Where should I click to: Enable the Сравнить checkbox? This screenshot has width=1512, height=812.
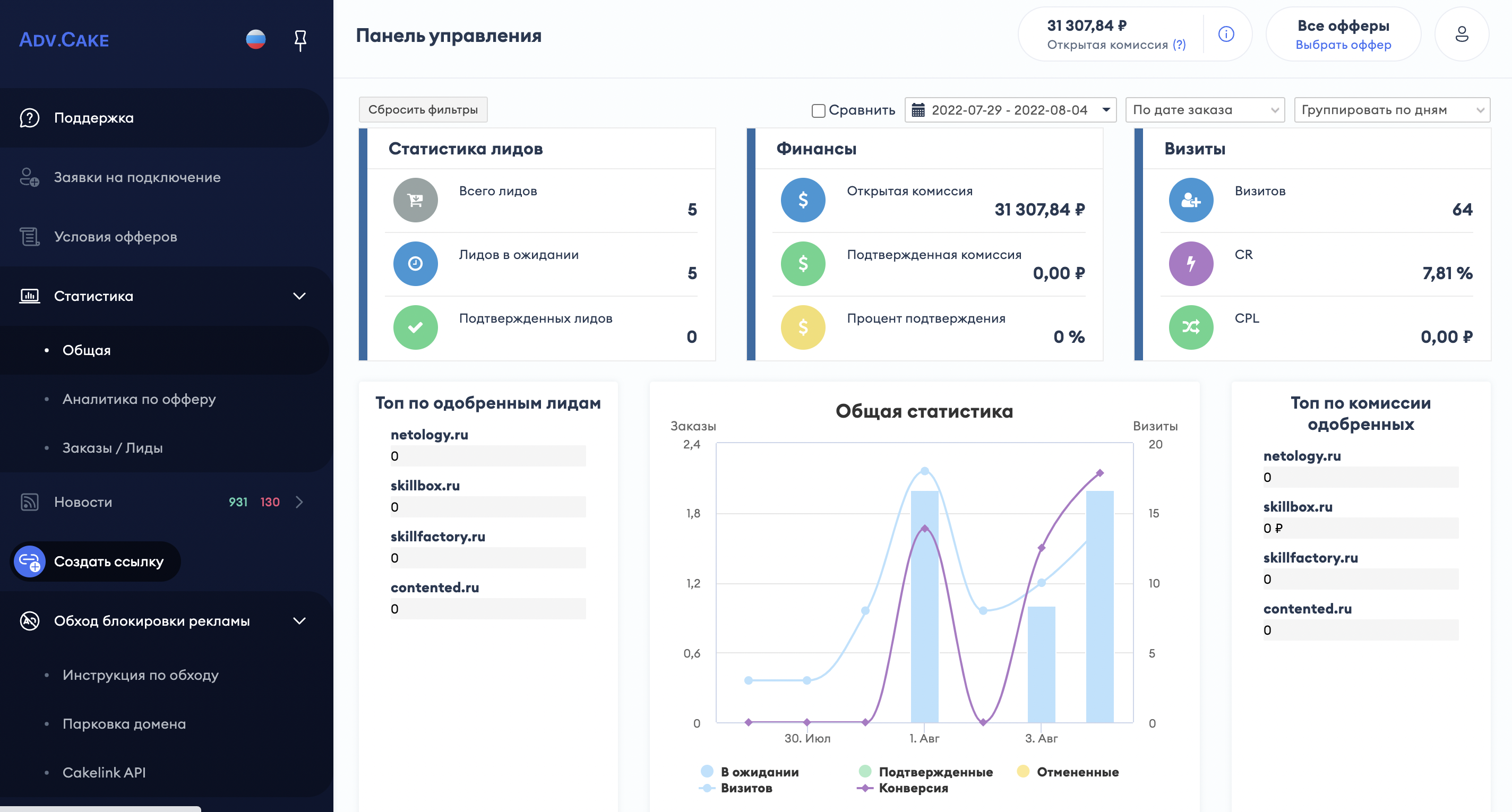point(818,110)
